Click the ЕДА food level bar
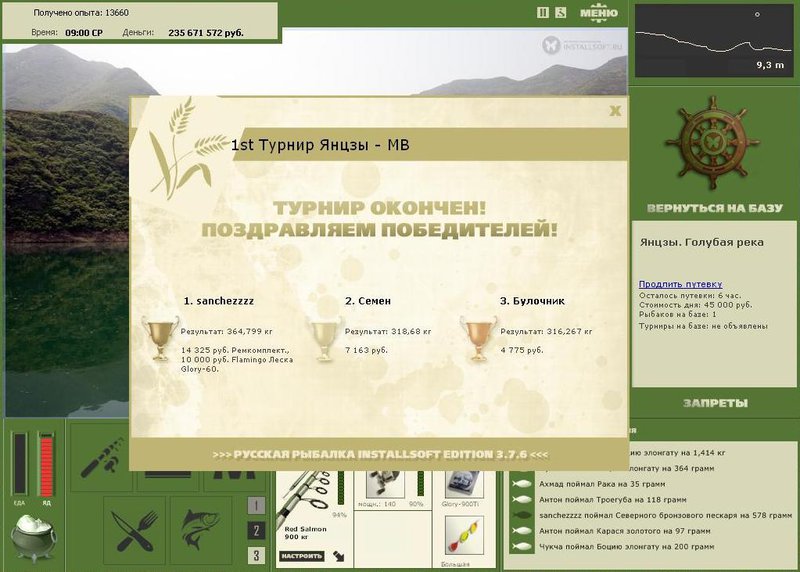The height and width of the screenshot is (572, 800). pos(20,464)
